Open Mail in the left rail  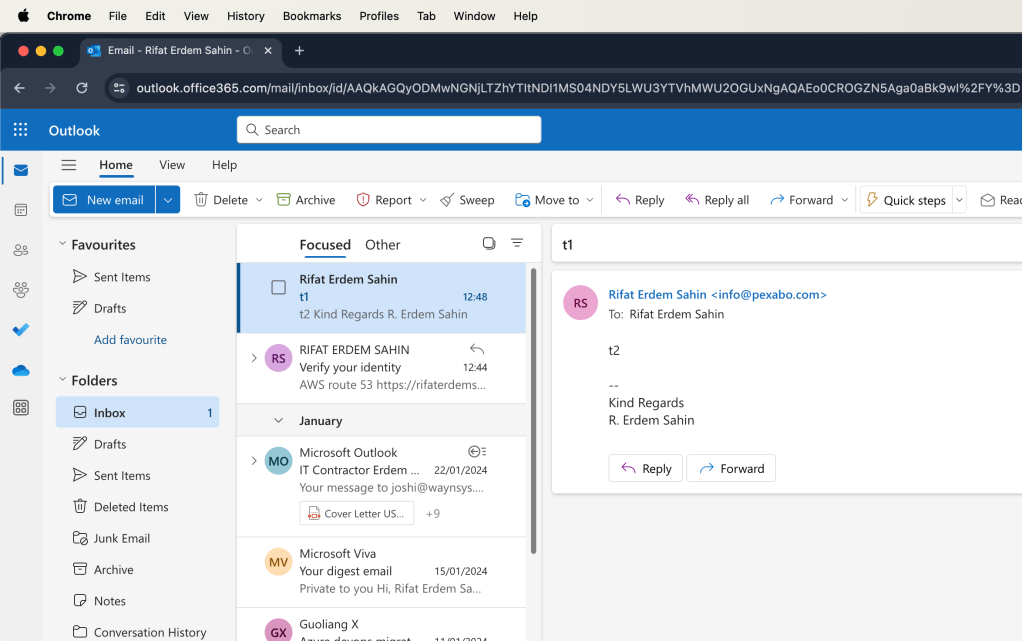pyautogui.click(x=21, y=170)
